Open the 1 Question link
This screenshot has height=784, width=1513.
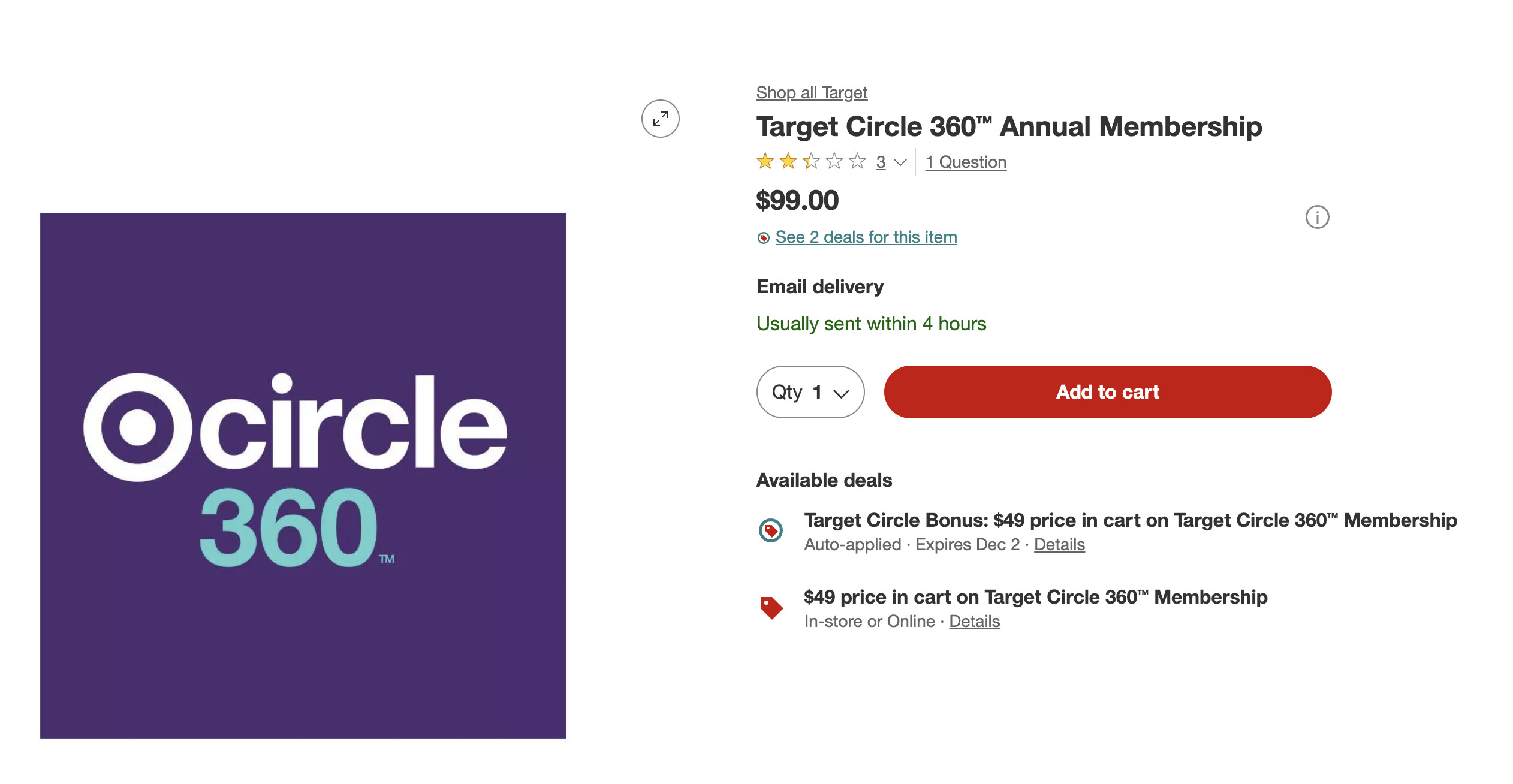click(966, 162)
